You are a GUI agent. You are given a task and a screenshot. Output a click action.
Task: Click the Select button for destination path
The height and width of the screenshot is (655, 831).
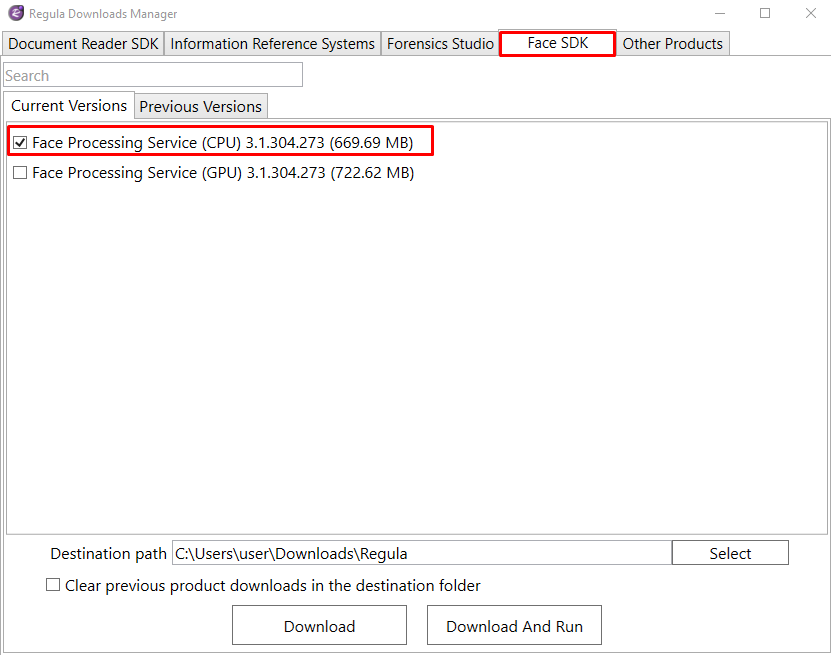(x=730, y=553)
